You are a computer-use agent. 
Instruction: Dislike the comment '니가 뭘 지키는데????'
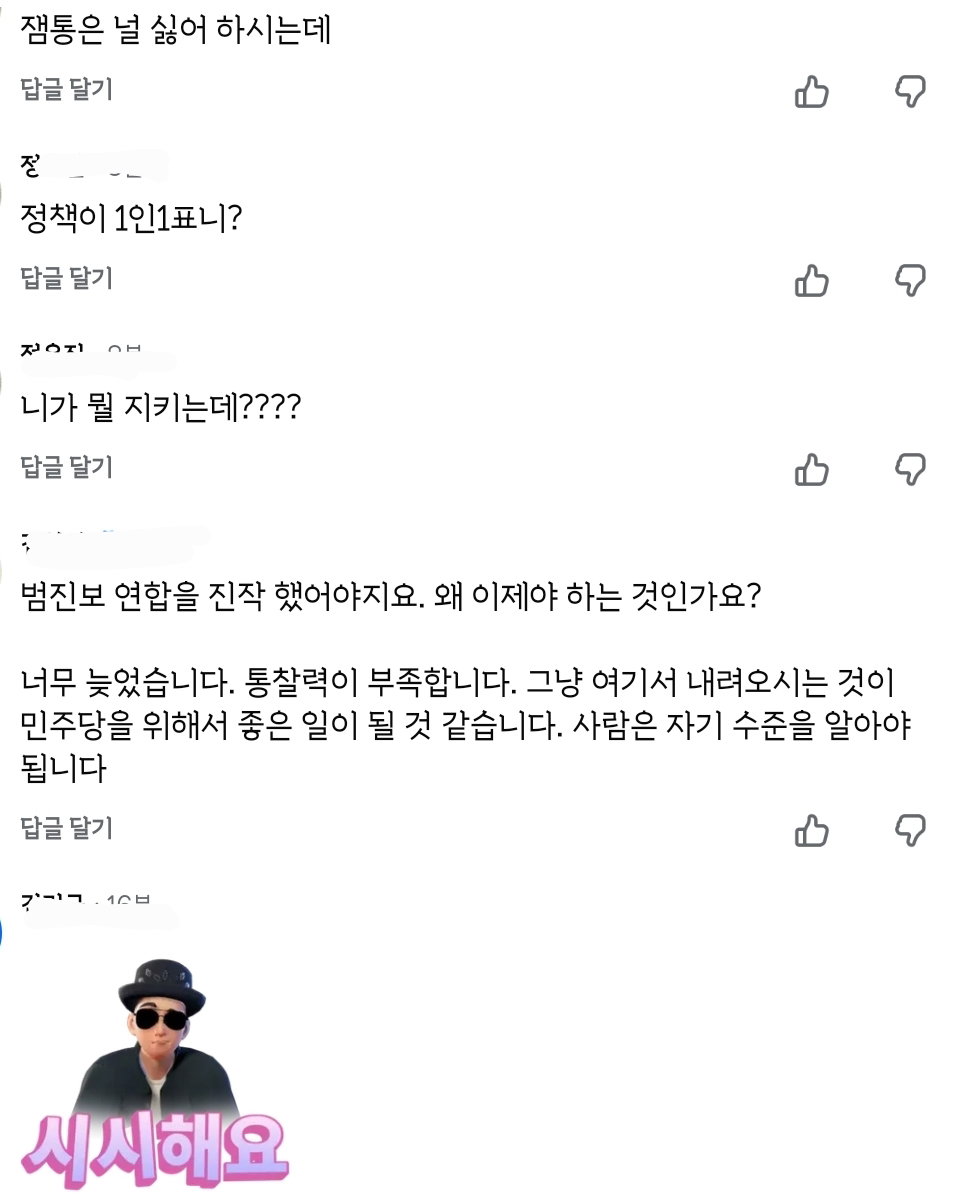coord(910,469)
